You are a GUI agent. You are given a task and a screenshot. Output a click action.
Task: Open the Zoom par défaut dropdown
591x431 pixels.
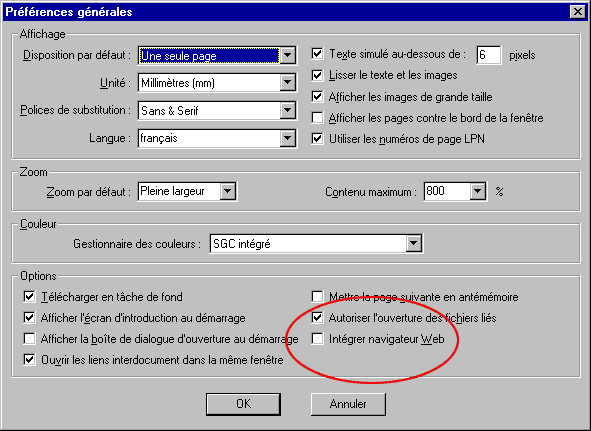(x=228, y=191)
